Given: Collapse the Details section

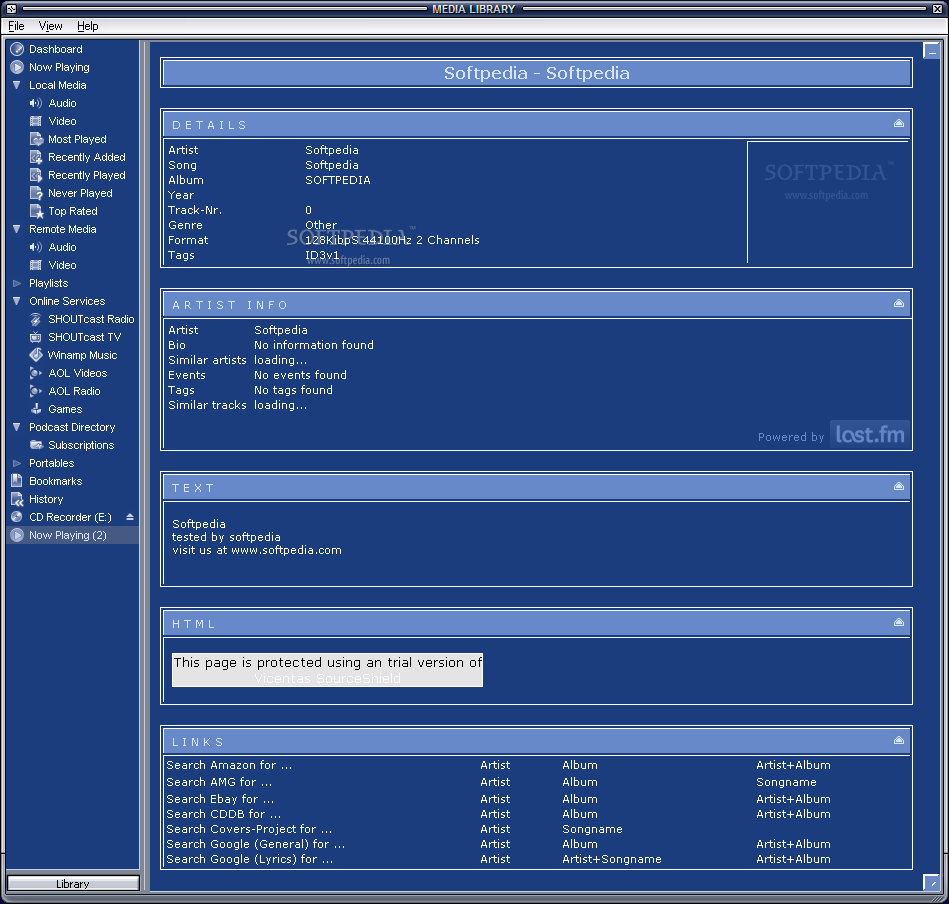Looking at the screenshot, I should coord(899,123).
